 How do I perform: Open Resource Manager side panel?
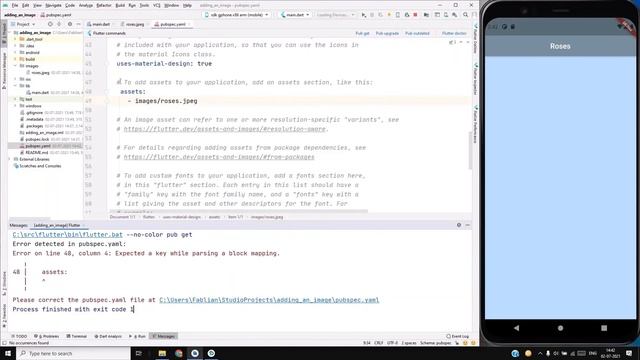point(4,71)
